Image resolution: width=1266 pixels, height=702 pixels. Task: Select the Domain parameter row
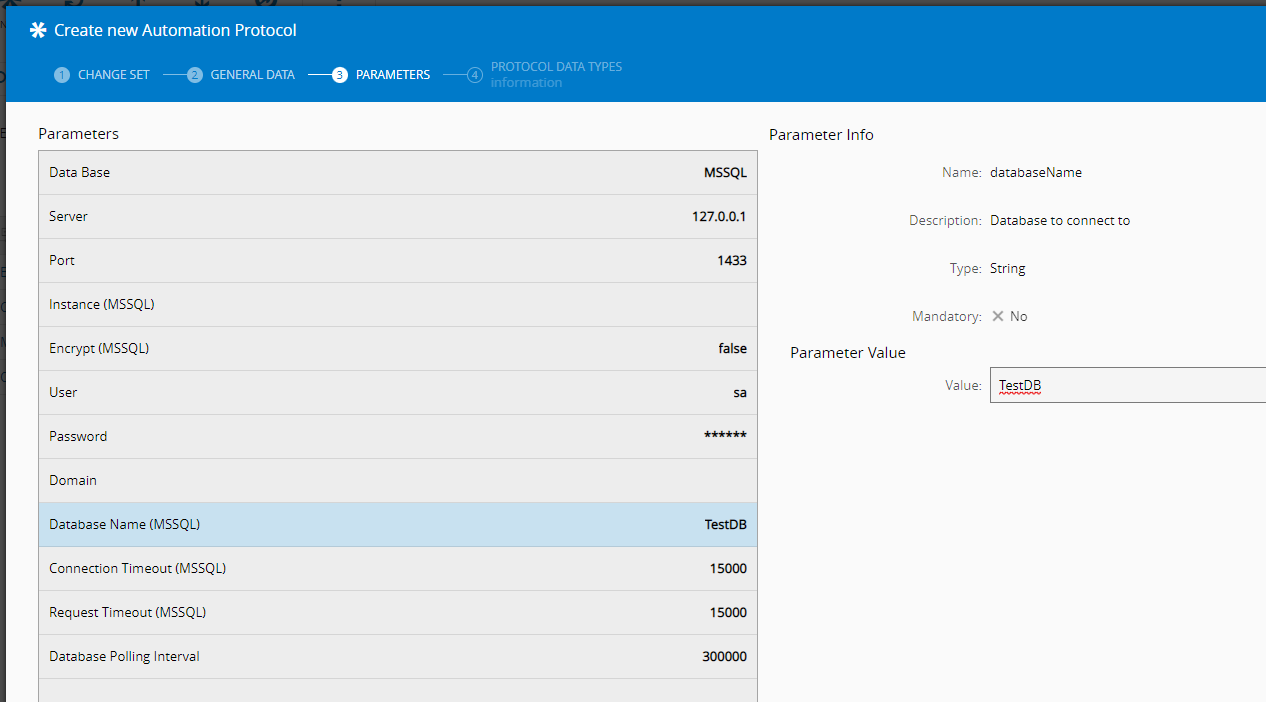click(398, 481)
